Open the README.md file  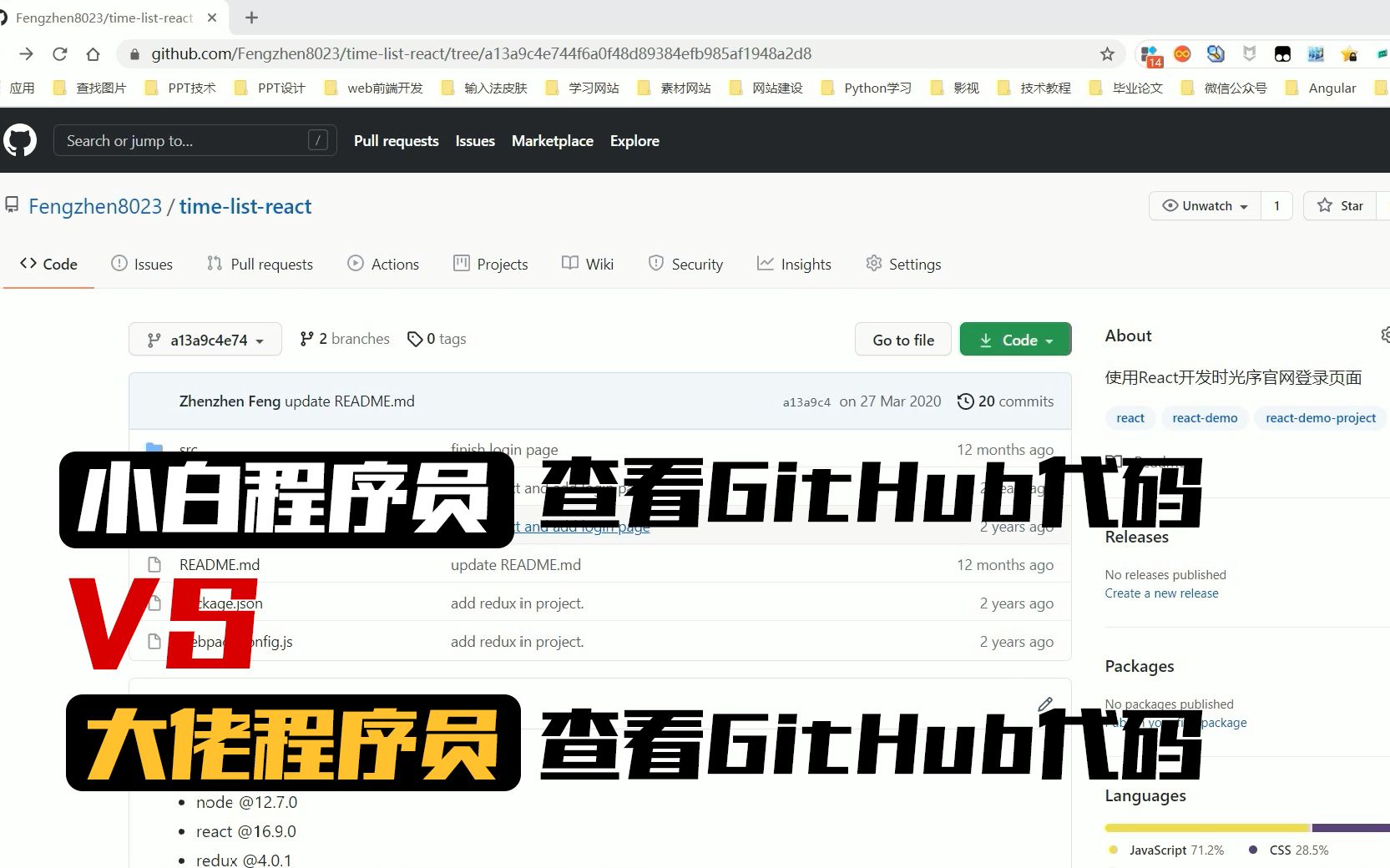pyautogui.click(x=220, y=565)
